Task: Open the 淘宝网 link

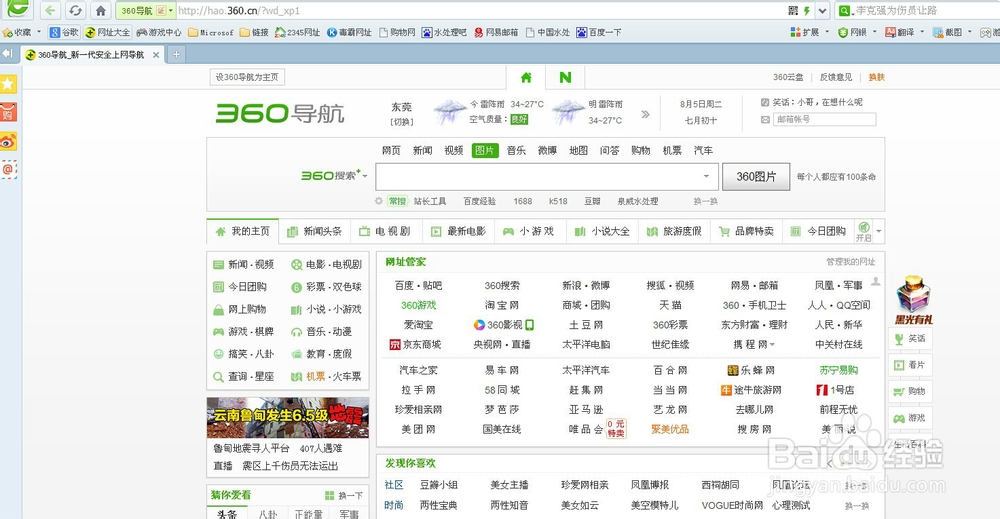Action: point(502,305)
